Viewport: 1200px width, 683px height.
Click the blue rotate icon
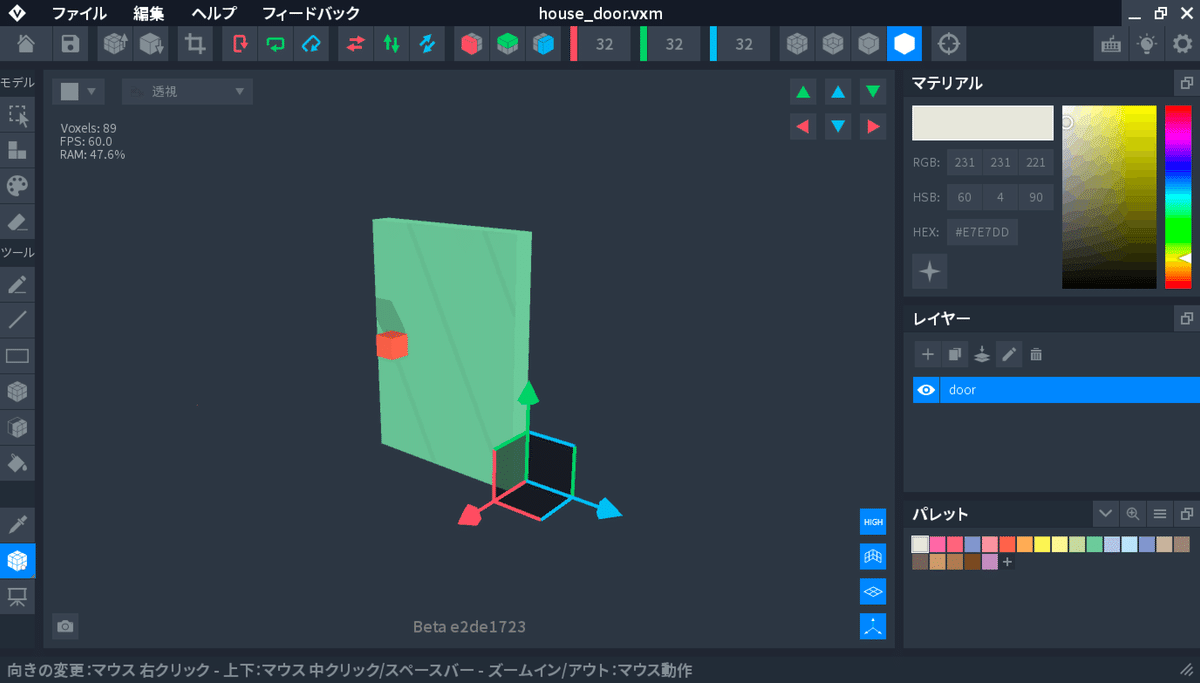tap(312, 44)
